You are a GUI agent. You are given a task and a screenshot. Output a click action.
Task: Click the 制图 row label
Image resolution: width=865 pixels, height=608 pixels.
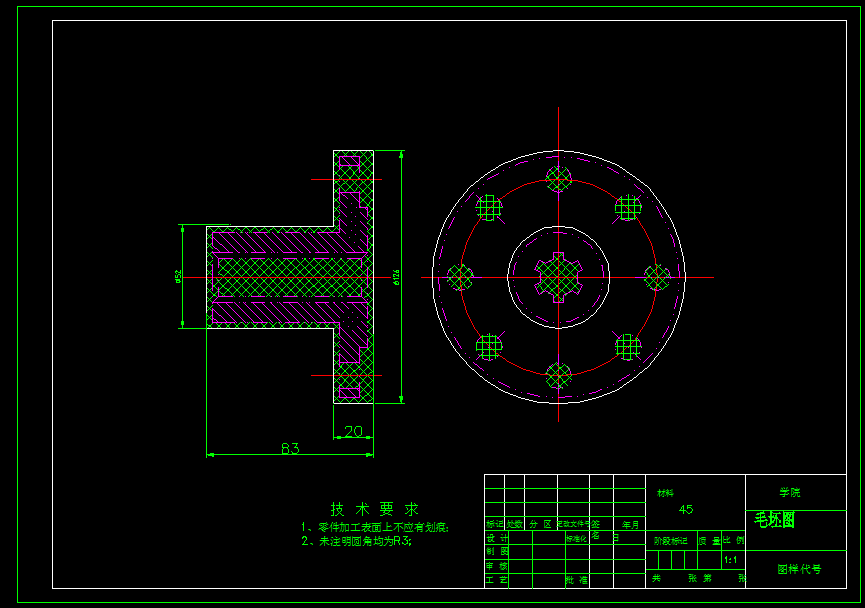coord(497,551)
